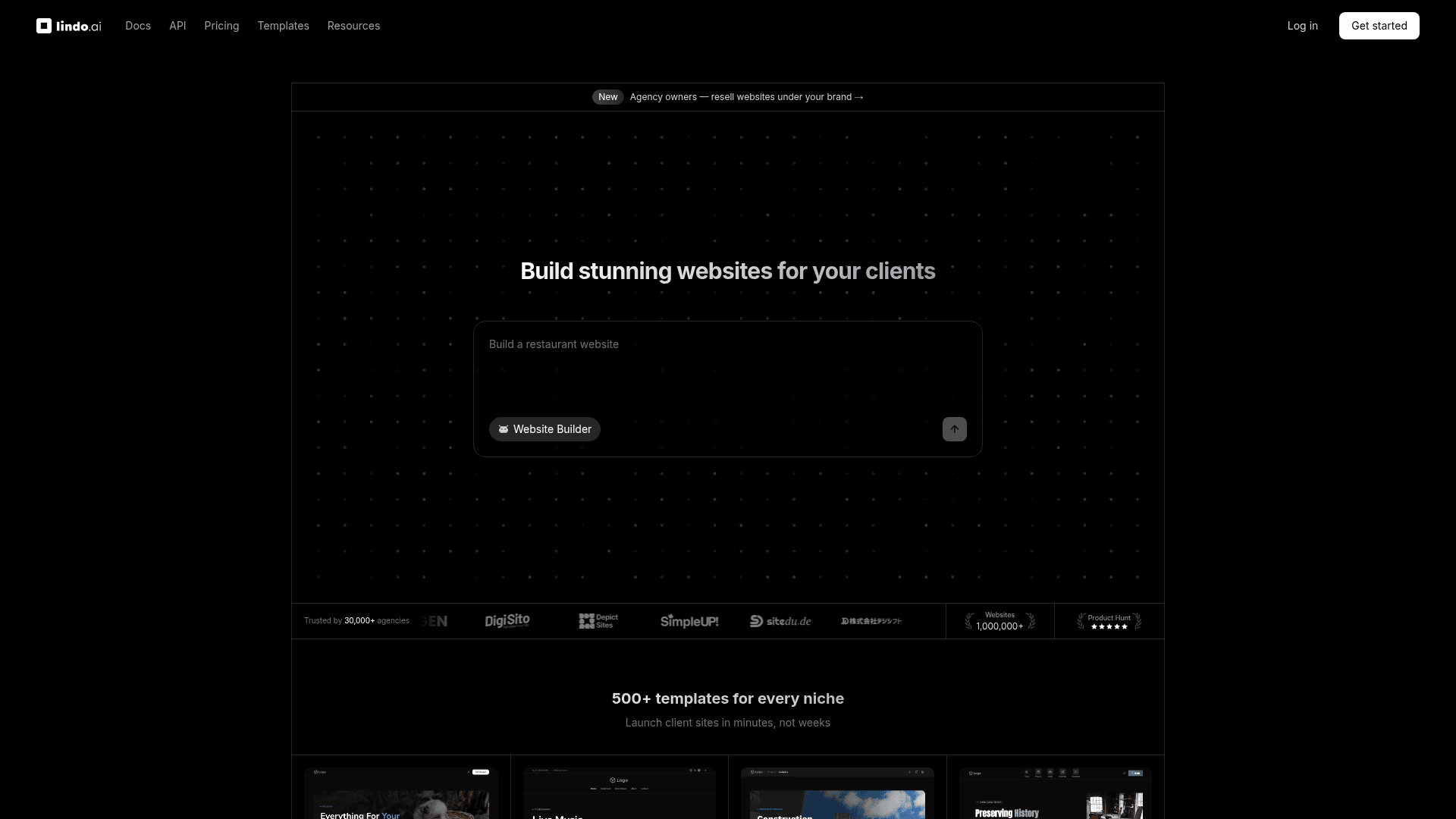Click the Depict Sites logo

pyautogui.click(x=598, y=621)
